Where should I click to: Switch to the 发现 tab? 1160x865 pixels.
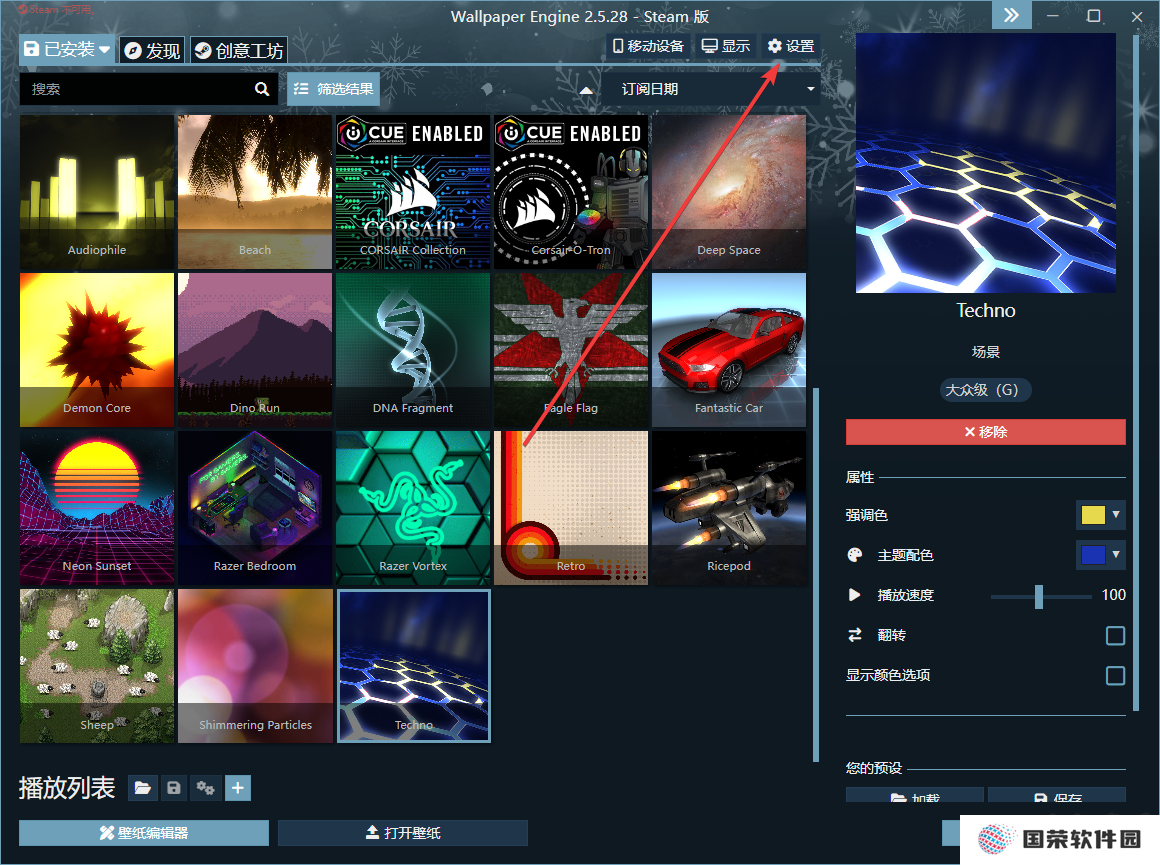[x=152, y=50]
